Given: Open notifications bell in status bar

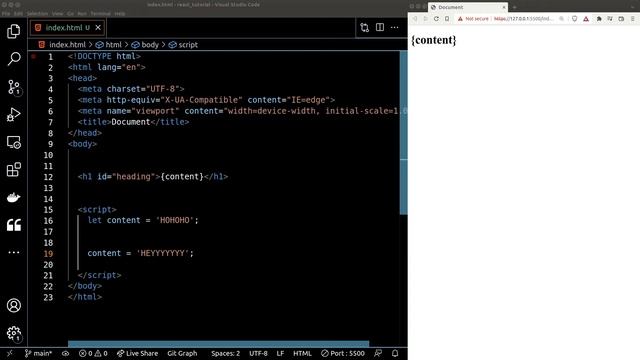Looking at the screenshot, I should [395, 353].
